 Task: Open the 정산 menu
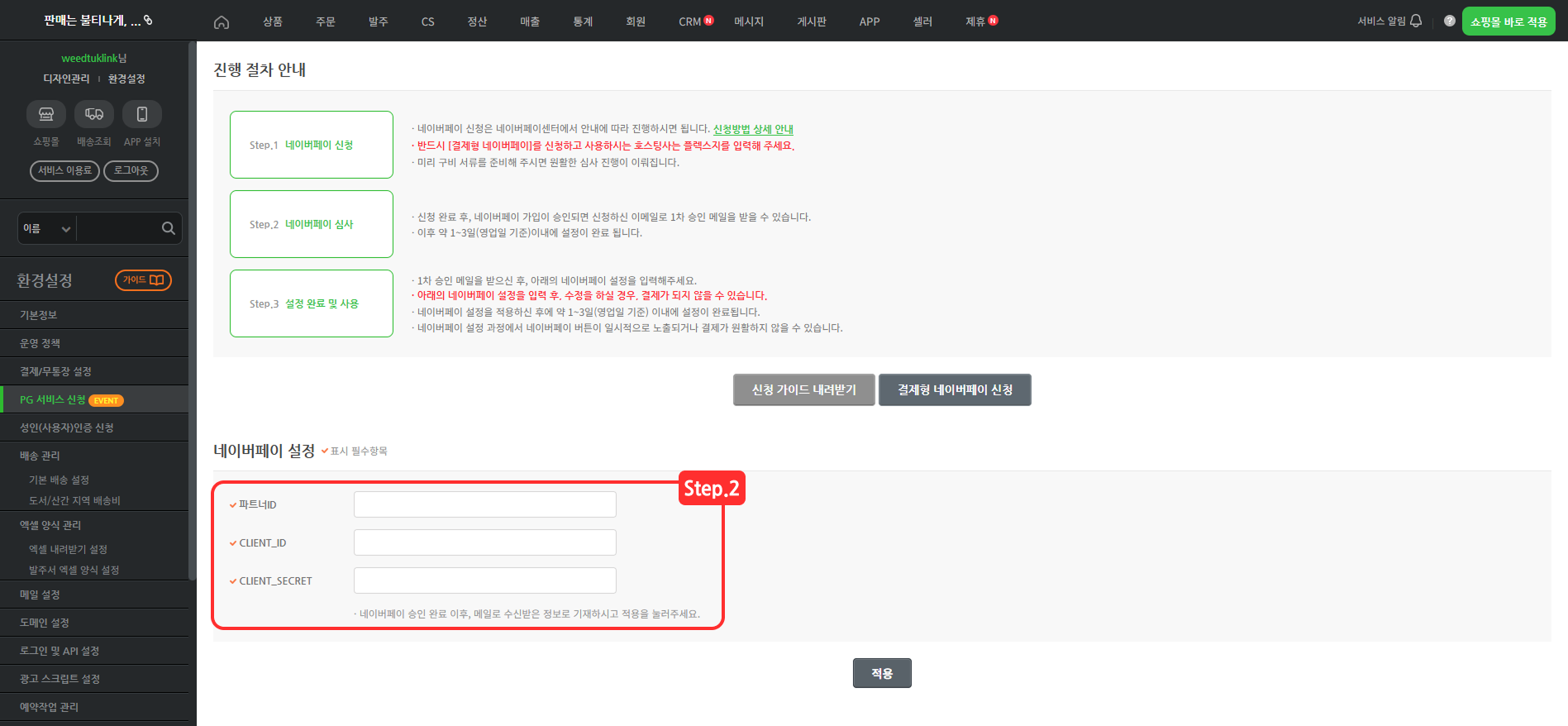point(477,21)
